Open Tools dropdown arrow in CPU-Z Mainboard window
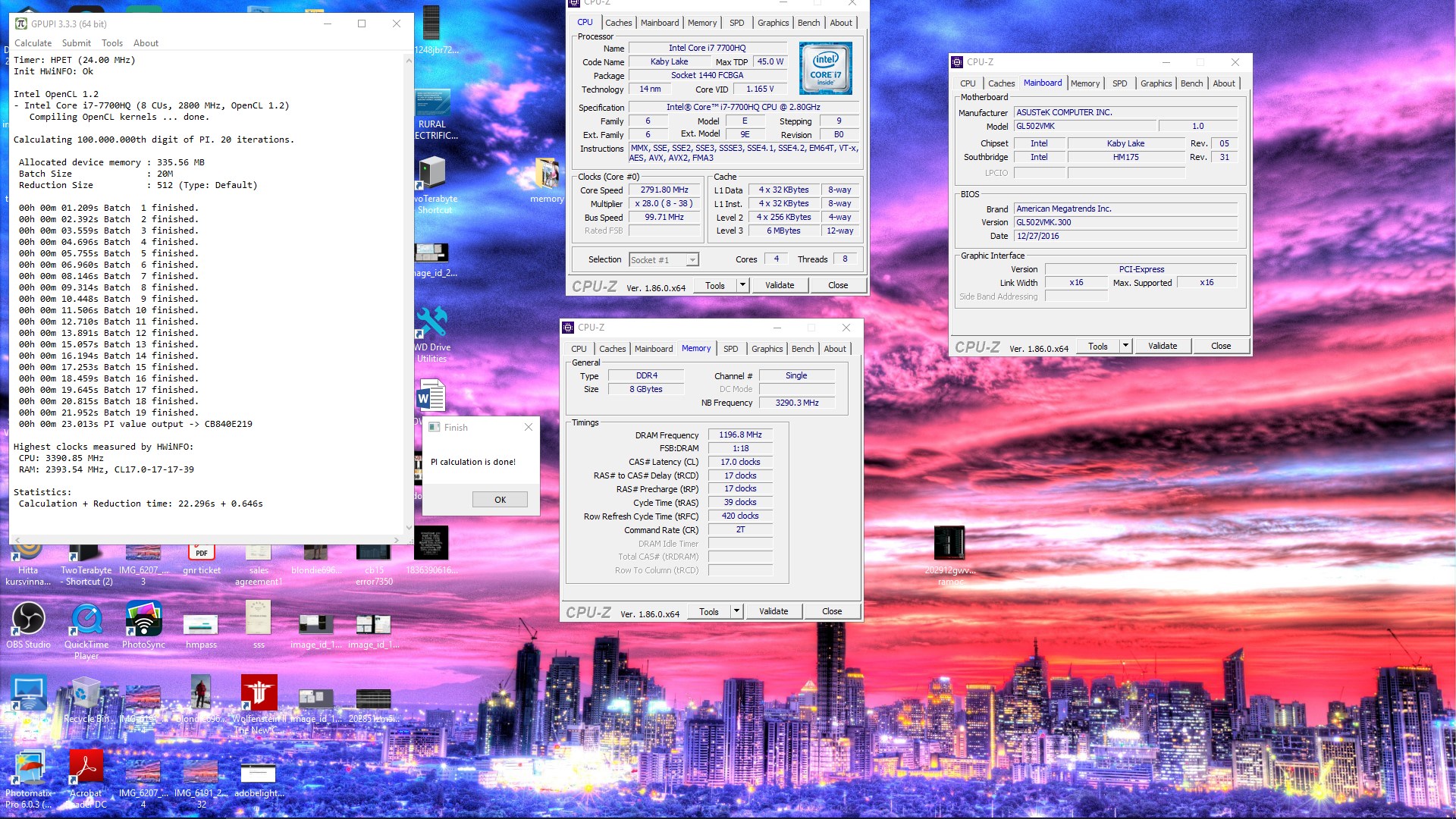 coord(1126,346)
